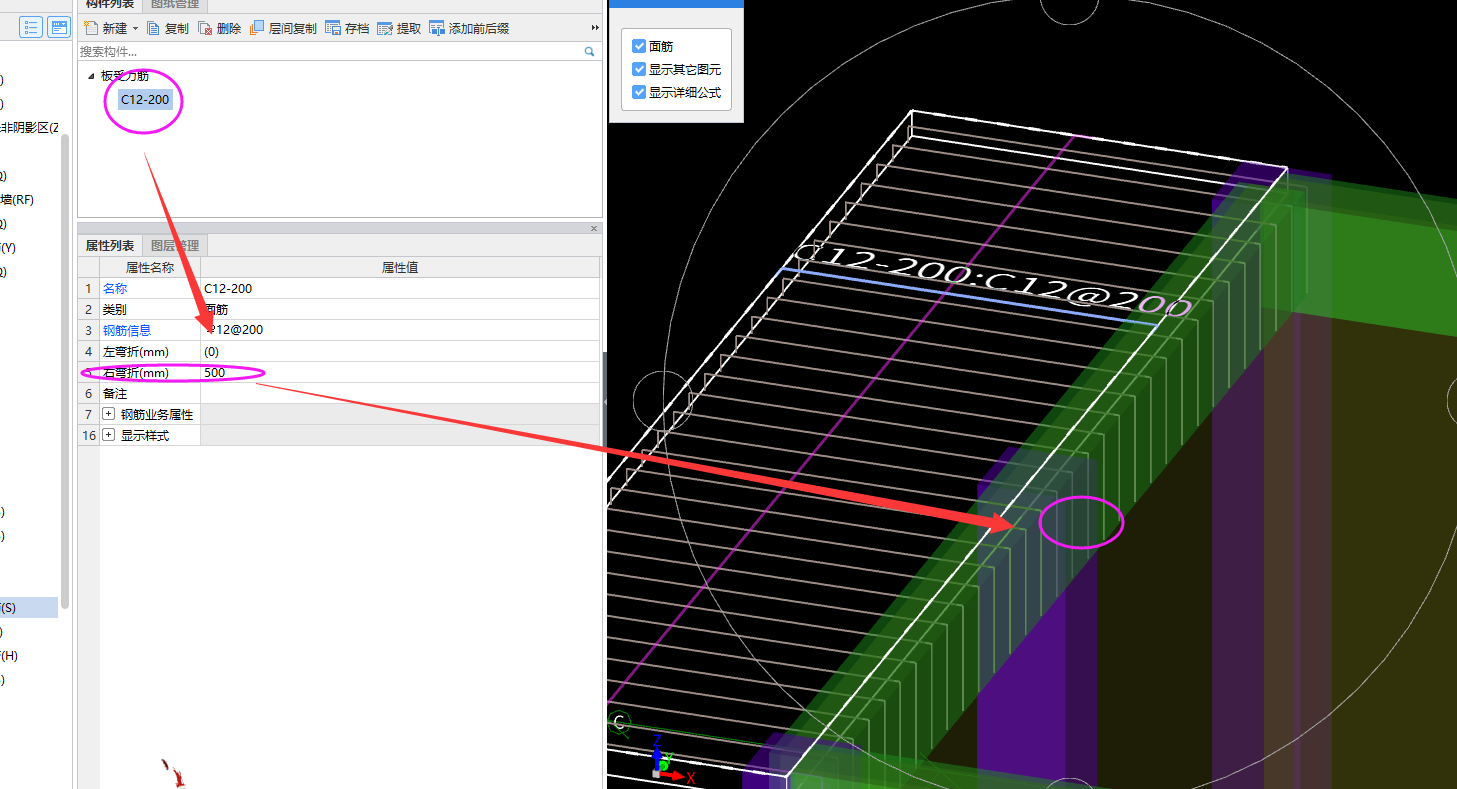Open the 新建 dropdown arrow
This screenshot has height=789, width=1457.
[135, 28]
